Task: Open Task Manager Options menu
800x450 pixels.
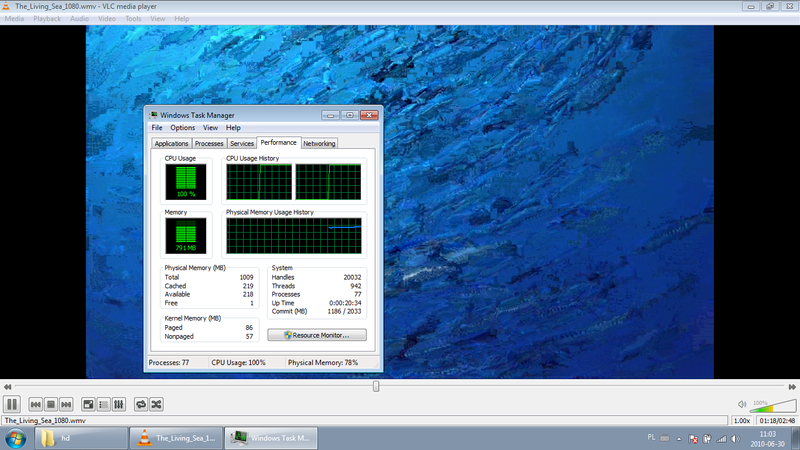Action: (x=183, y=128)
